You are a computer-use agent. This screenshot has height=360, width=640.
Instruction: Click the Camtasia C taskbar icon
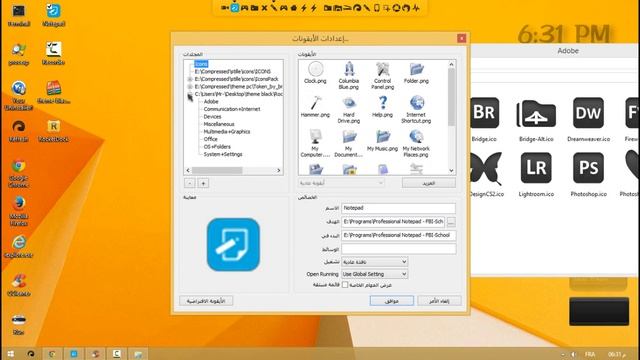[117, 354]
